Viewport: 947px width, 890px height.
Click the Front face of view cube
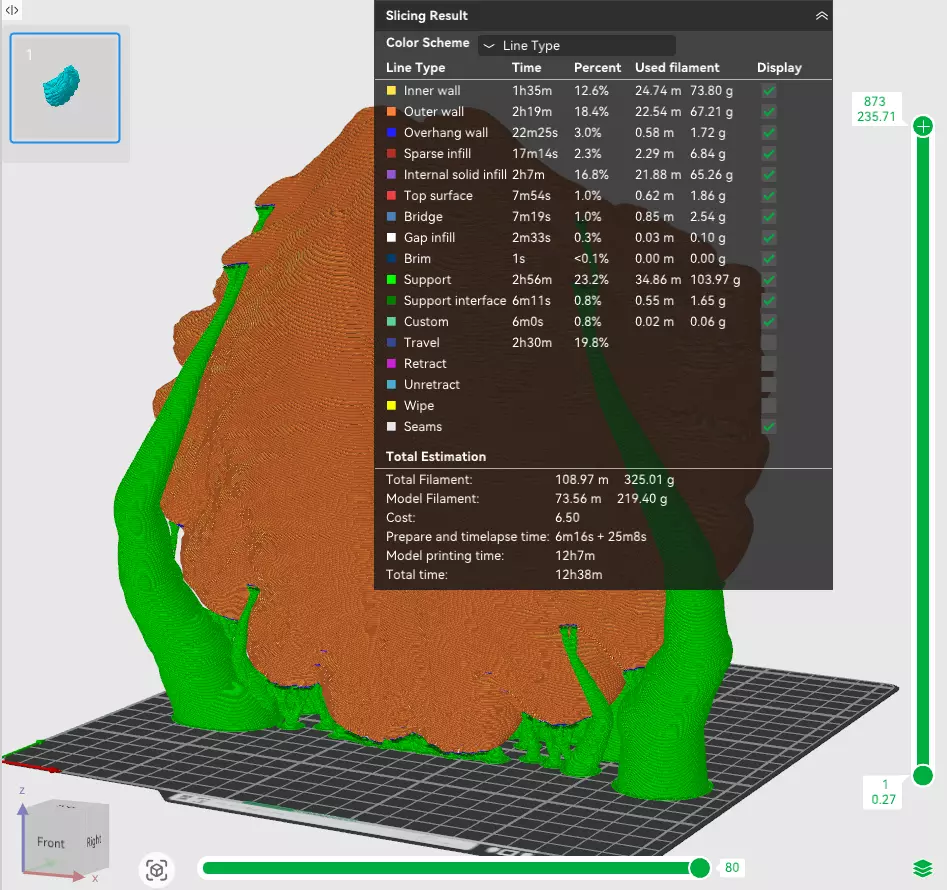coord(50,842)
